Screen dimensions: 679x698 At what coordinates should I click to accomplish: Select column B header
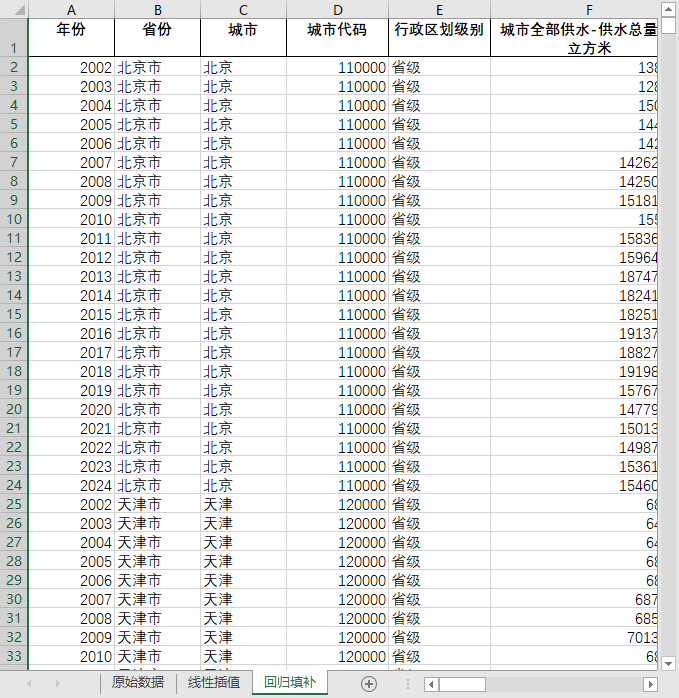click(x=157, y=9)
